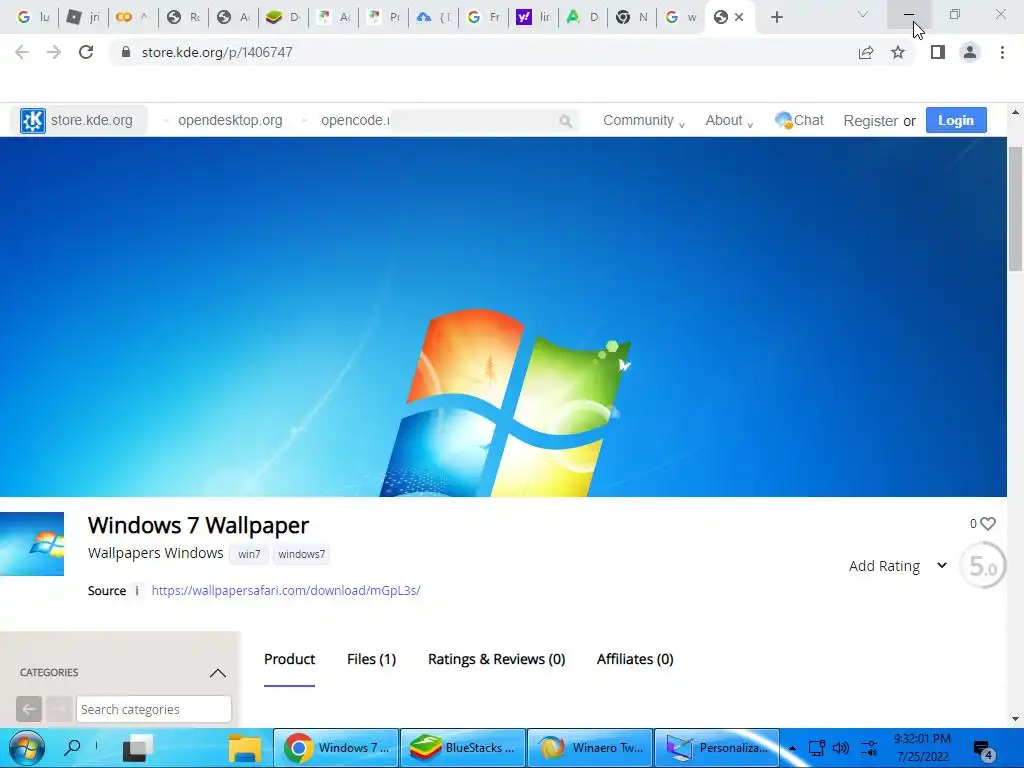The width and height of the screenshot is (1024, 768).
Task: Click the Register link
Action: tap(870, 121)
